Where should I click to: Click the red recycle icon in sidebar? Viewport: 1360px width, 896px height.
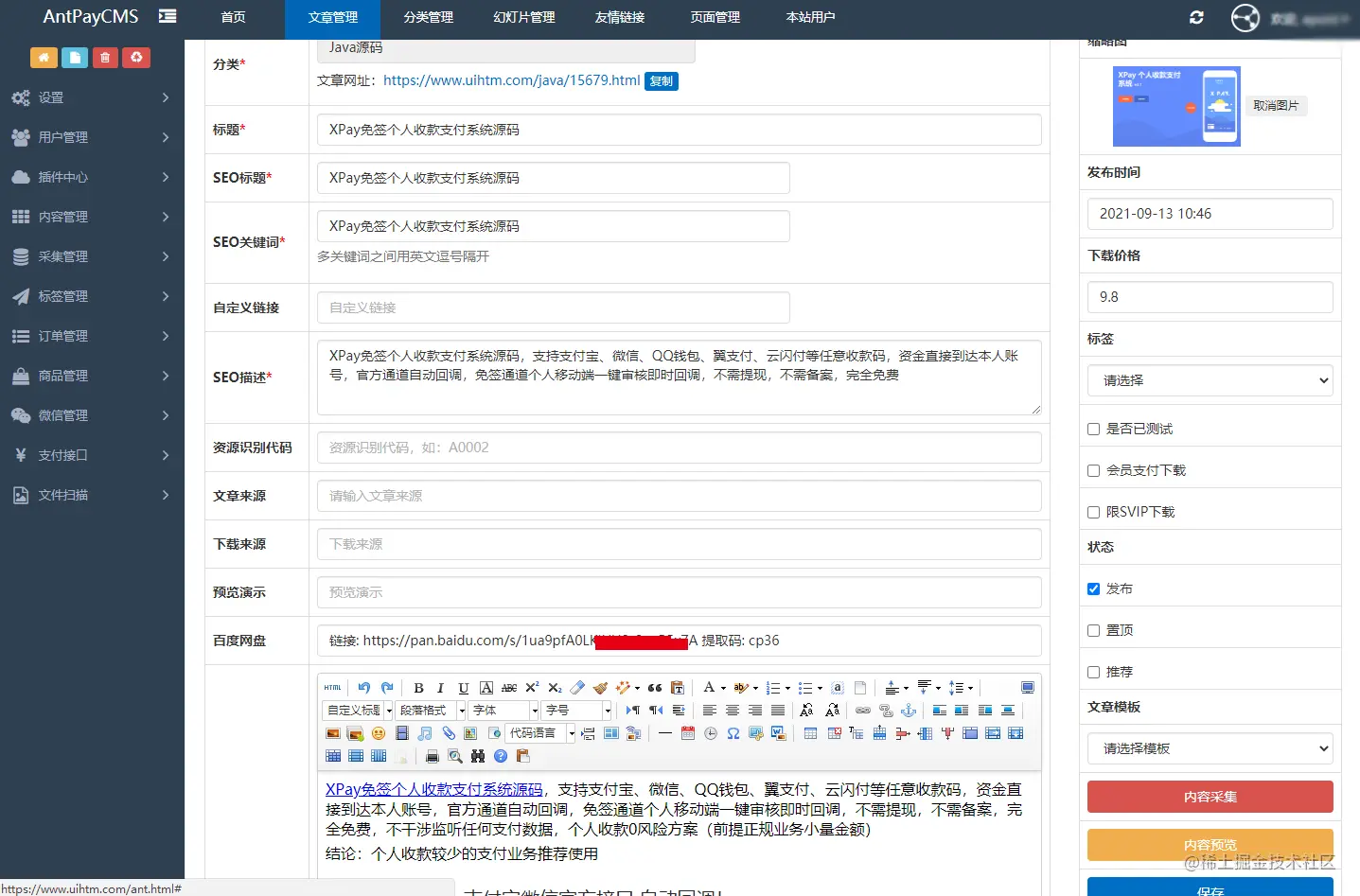pyautogui.click(x=136, y=58)
